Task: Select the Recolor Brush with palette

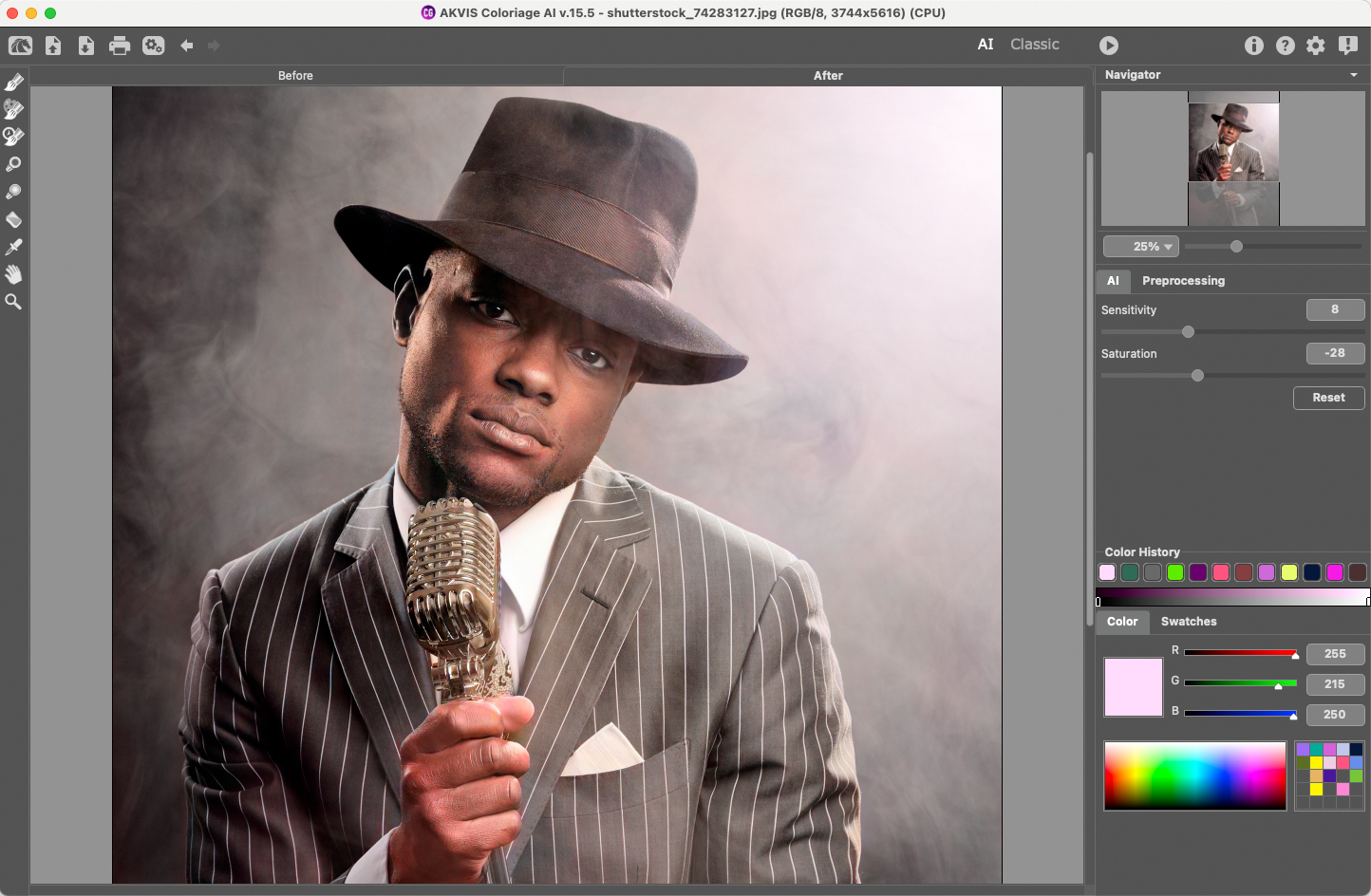Action: (x=13, y=110)
